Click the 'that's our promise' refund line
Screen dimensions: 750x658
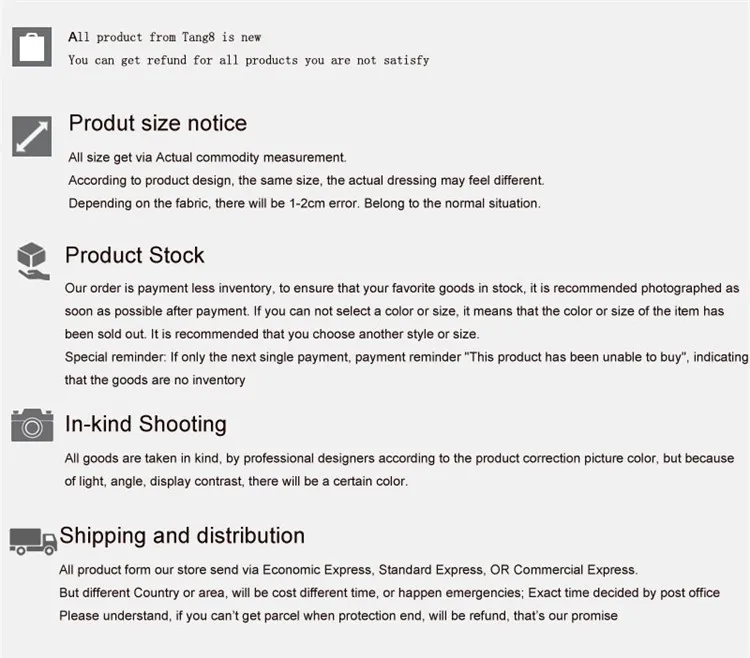tap(338, 616)
